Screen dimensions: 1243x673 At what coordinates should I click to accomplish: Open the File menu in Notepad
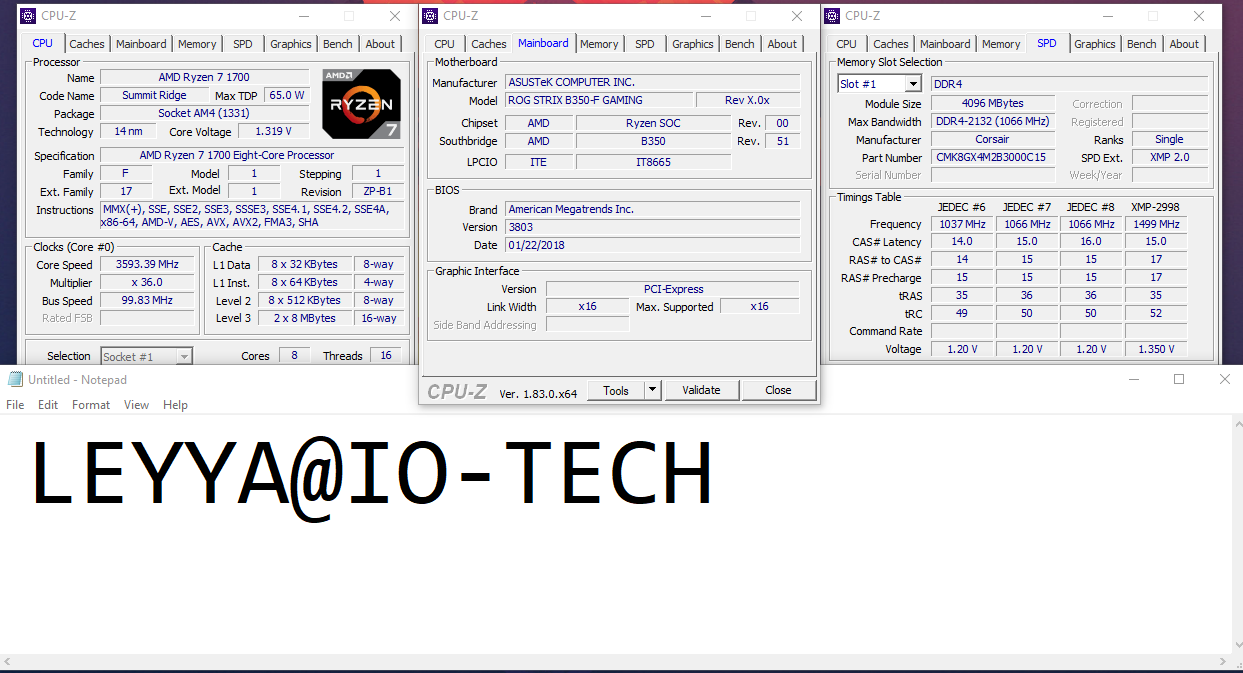[x=15, y=405]
